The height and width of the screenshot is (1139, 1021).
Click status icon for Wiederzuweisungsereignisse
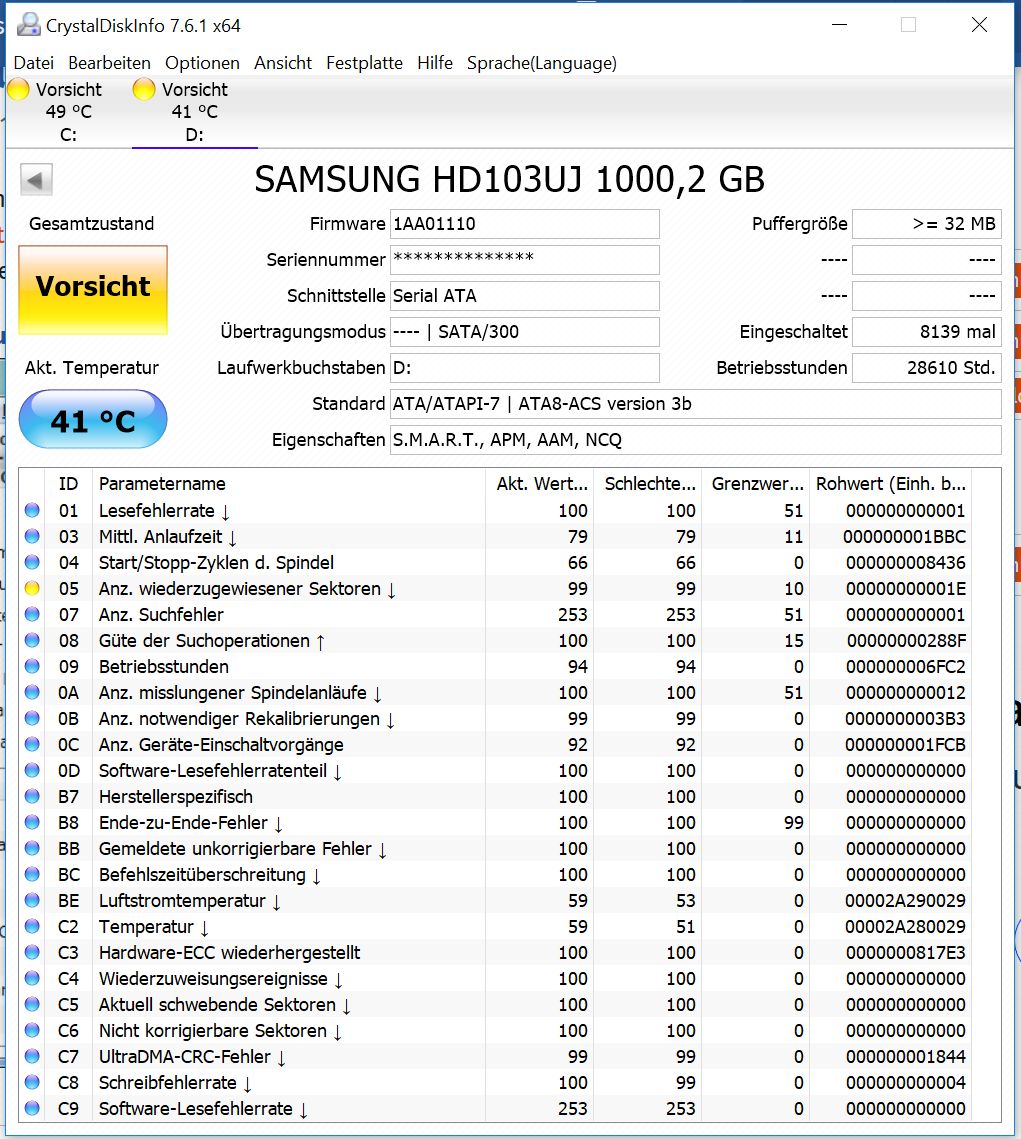click(32, 978)
